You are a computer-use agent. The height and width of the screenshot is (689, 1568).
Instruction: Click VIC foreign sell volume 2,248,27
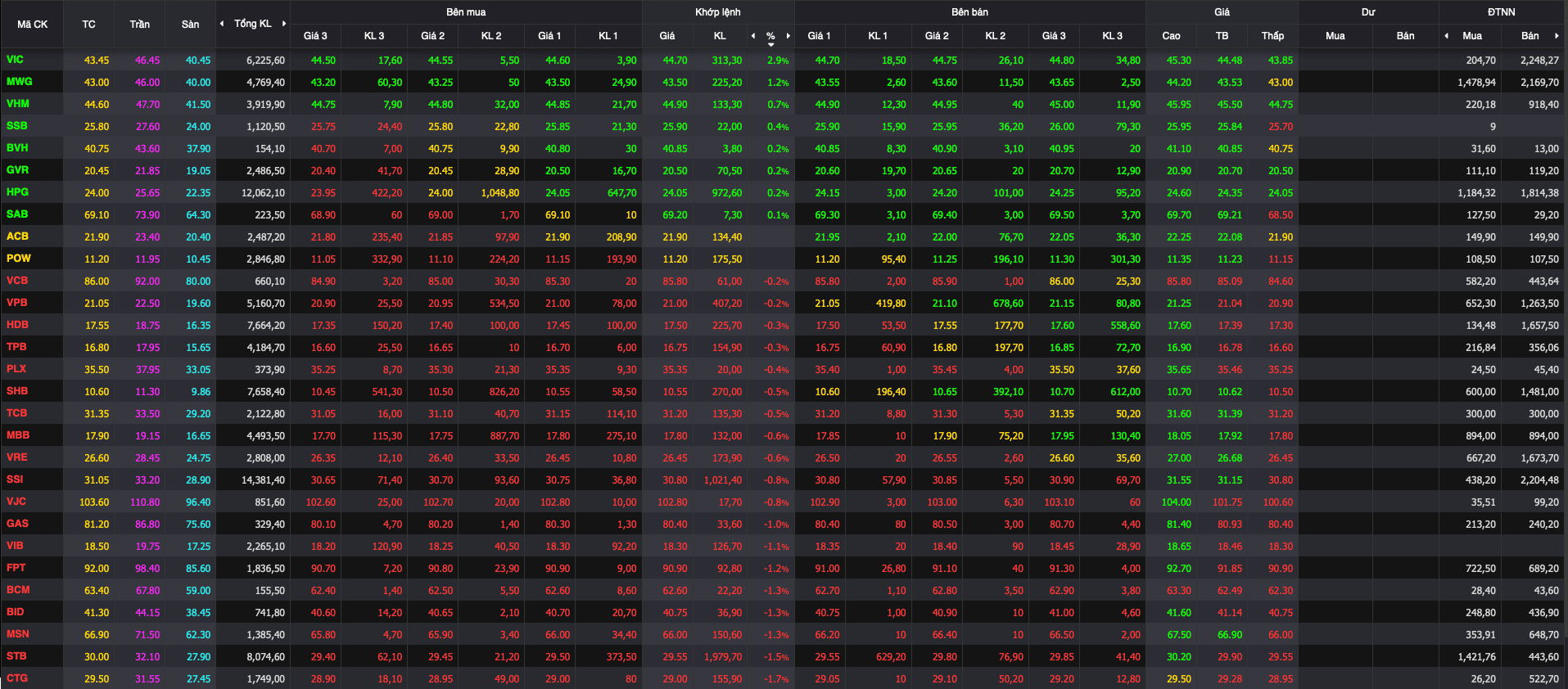click(1539, 61)
